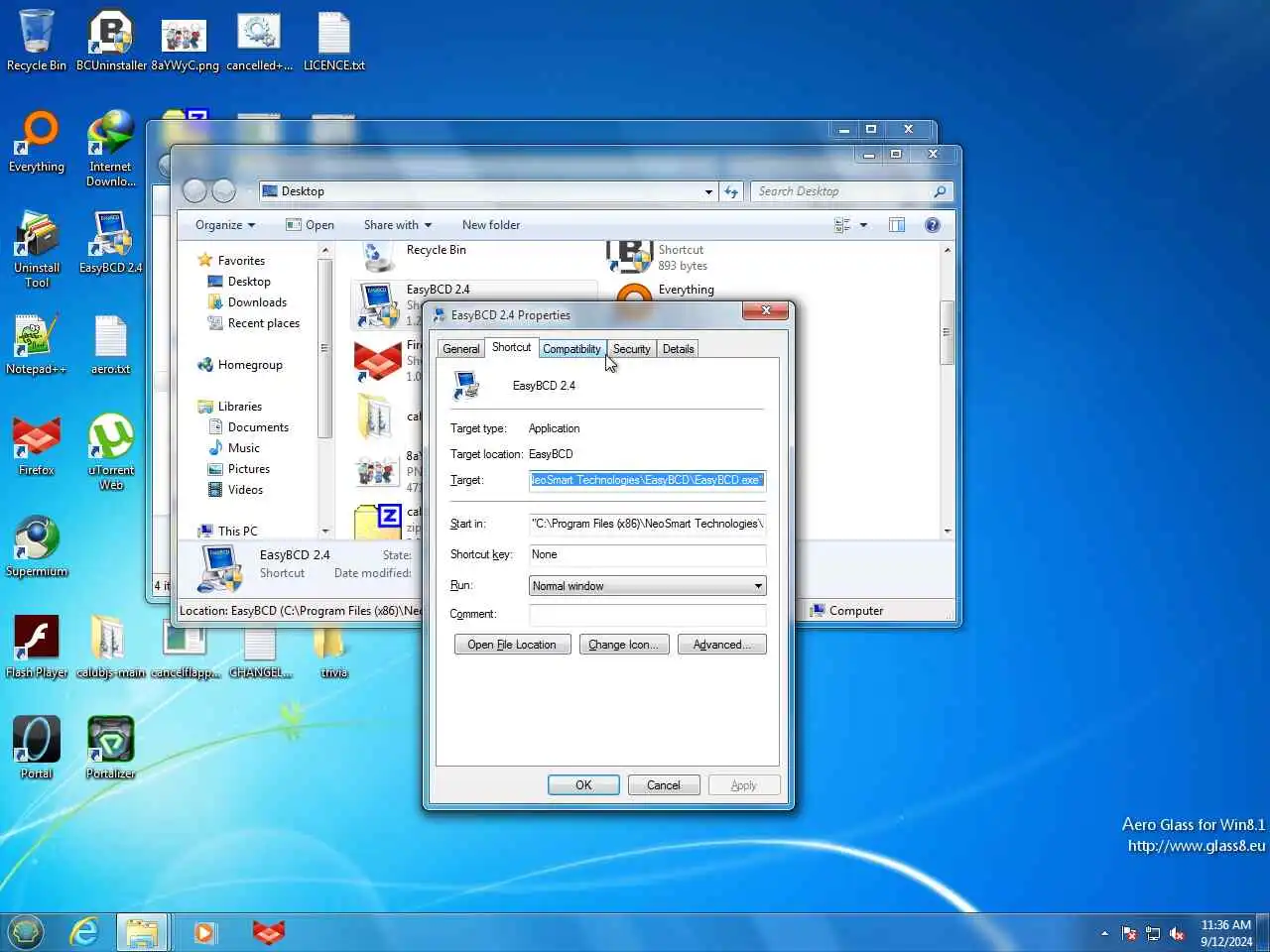
Task: Click Change Icon button
Action: 623,645
